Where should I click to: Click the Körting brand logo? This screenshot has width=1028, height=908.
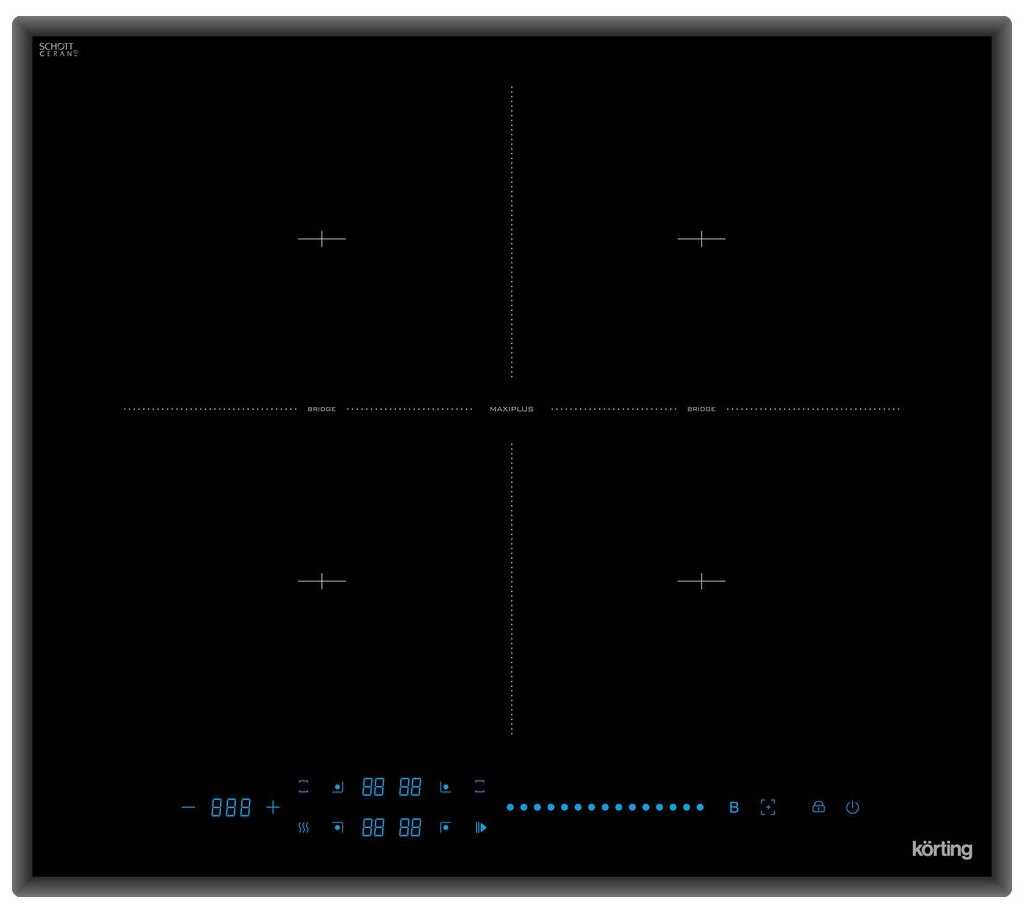[941, 850]
